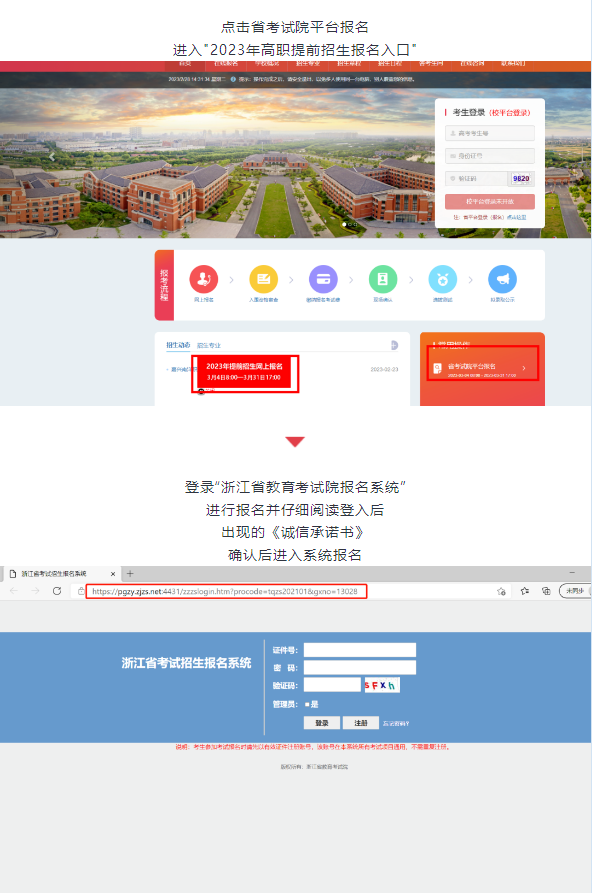Click the 忘记密码 link
The width and height of the screenshot is (592, 893).
tap(396, 723)
